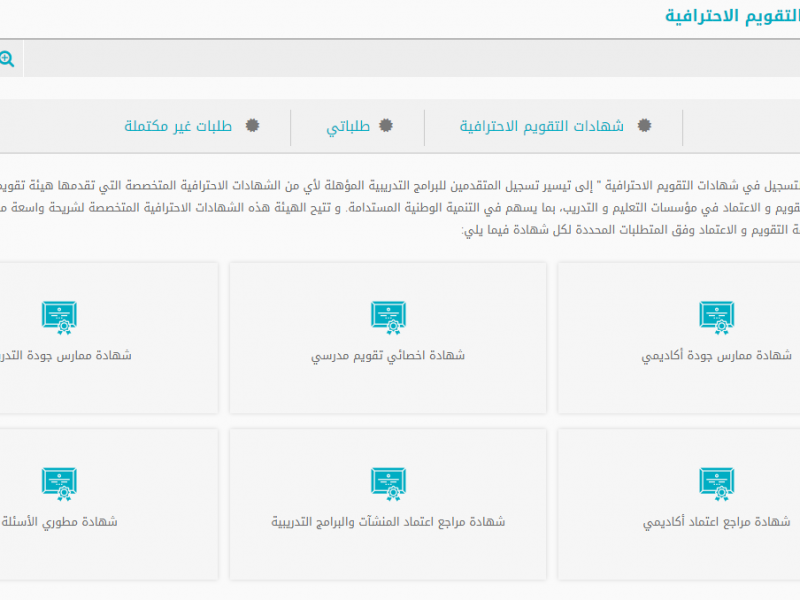Click the التقويم الاحترافية page heading

pyautogui.click(x=732, y=16)
